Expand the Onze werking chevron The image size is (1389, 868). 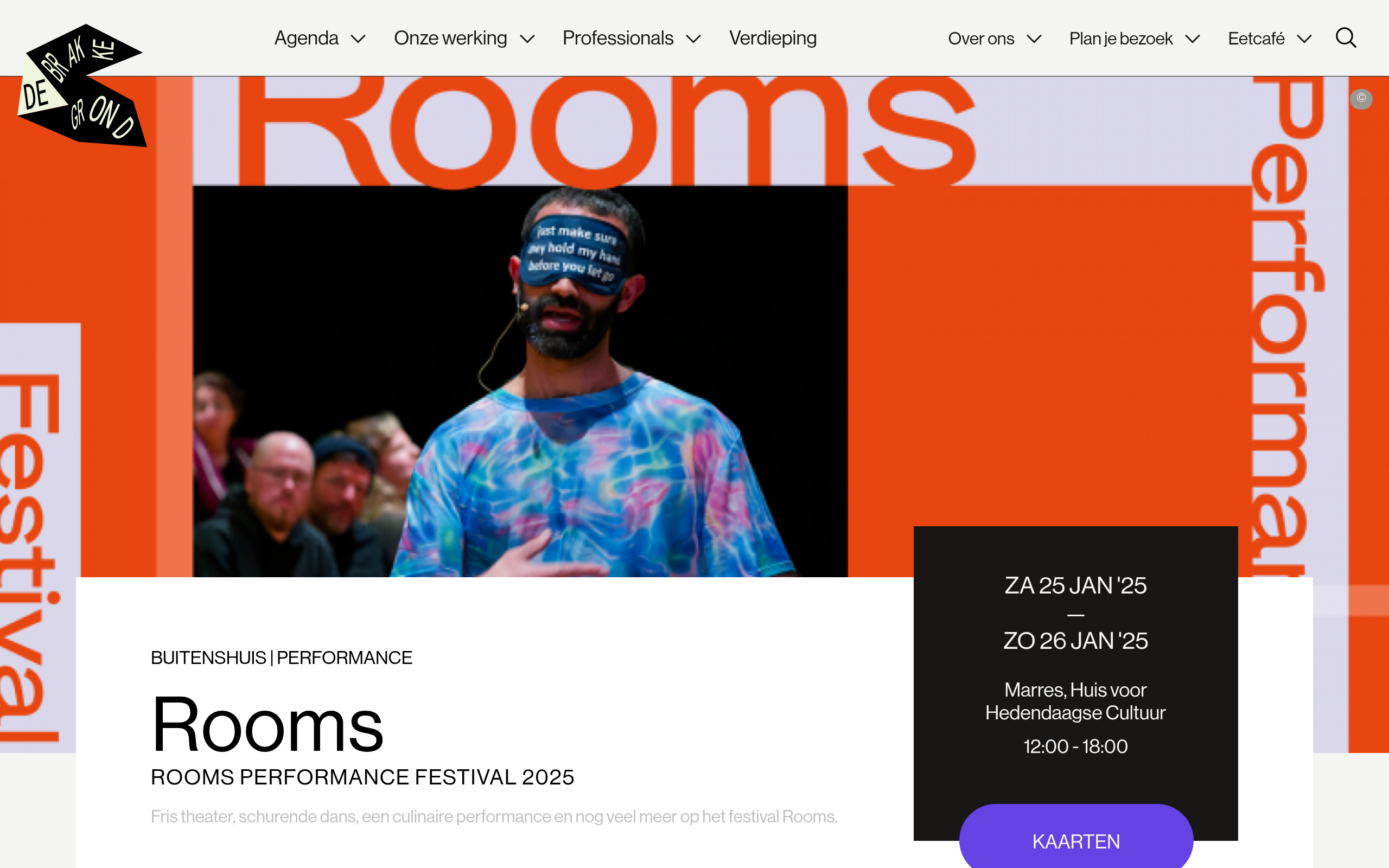527,39
